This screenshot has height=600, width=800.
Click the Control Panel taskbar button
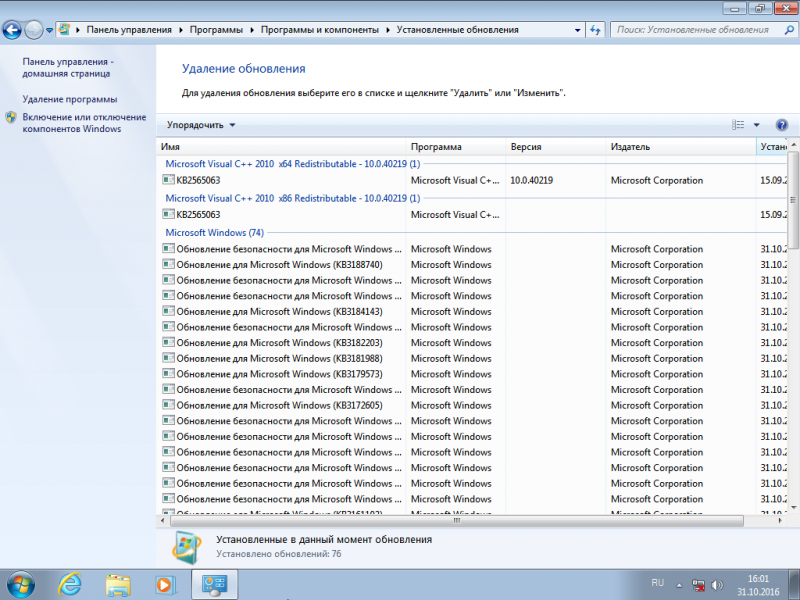point(214,585)
